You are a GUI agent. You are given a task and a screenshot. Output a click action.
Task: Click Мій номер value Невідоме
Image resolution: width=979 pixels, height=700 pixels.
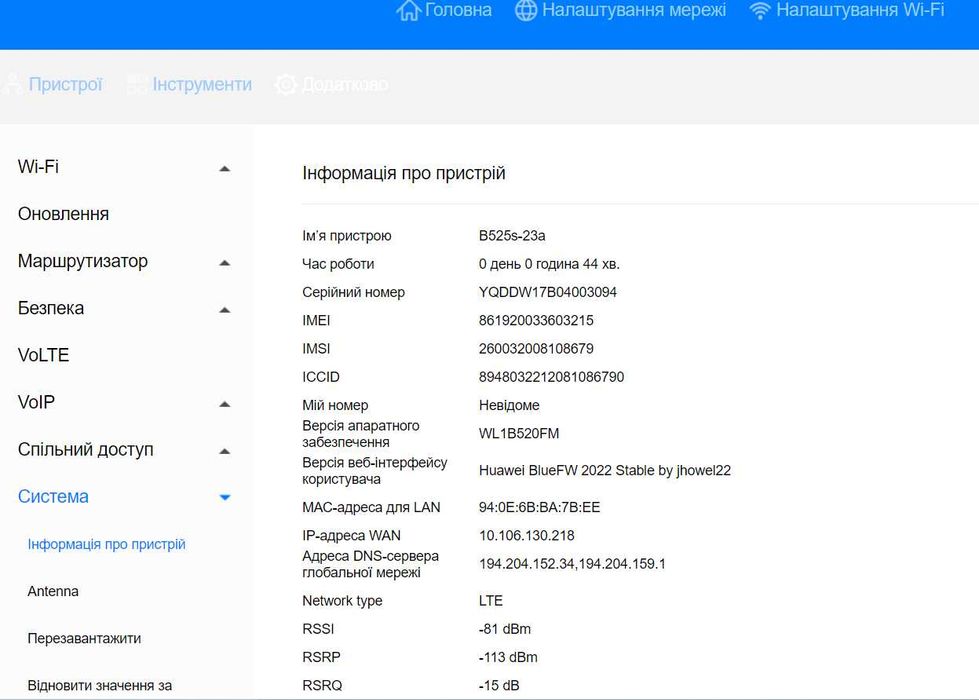click(509, 405)
